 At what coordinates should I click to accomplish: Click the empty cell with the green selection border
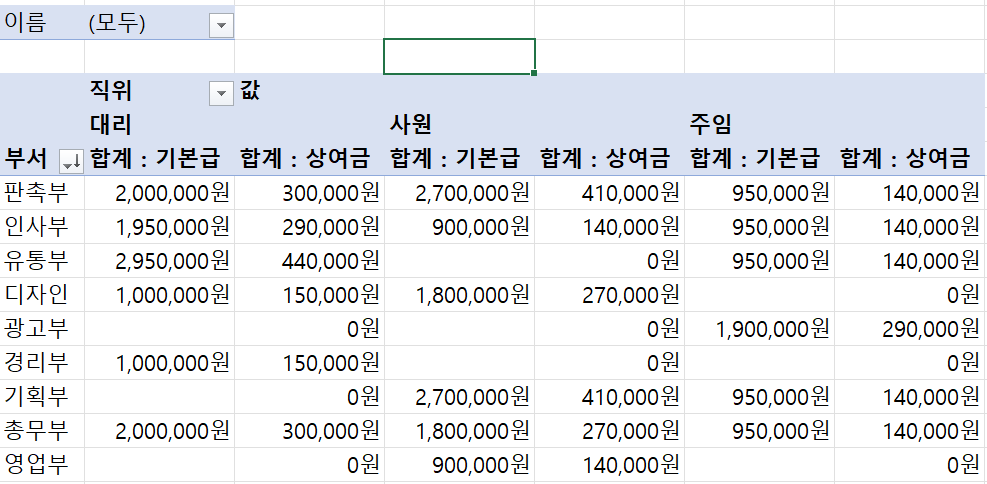tap(459, 57)
